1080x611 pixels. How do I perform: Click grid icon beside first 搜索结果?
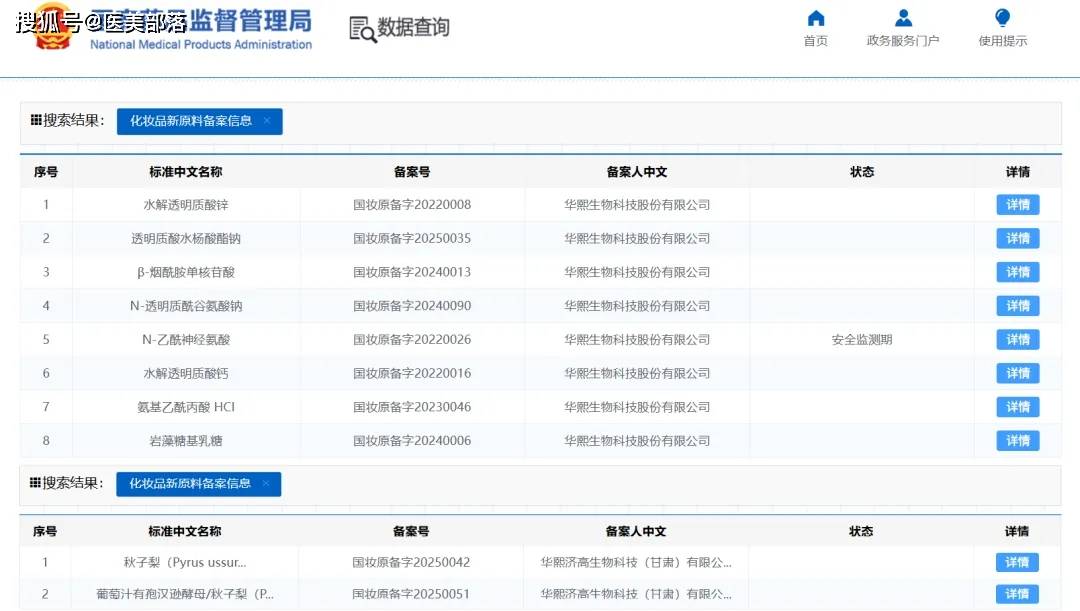point(36,121)
